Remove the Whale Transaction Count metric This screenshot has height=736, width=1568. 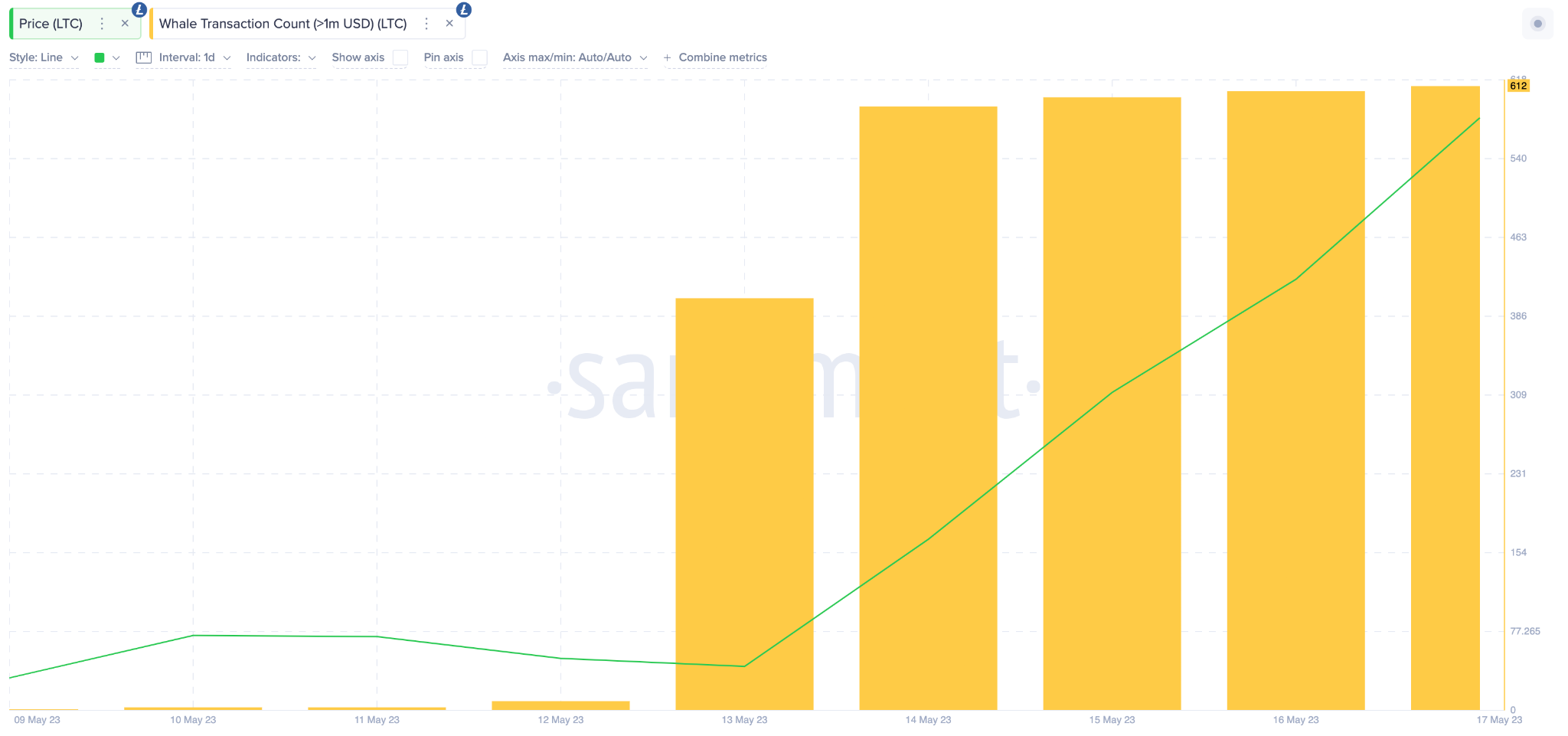click(x=449, y=24)
